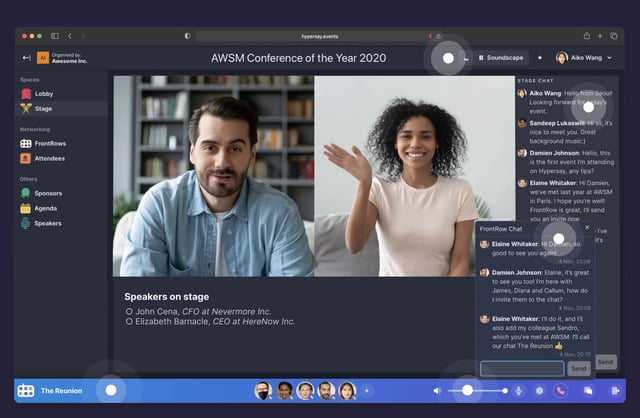Open the browser Share icon
Screen dimensions: 640x418
[x=587, y=36]
